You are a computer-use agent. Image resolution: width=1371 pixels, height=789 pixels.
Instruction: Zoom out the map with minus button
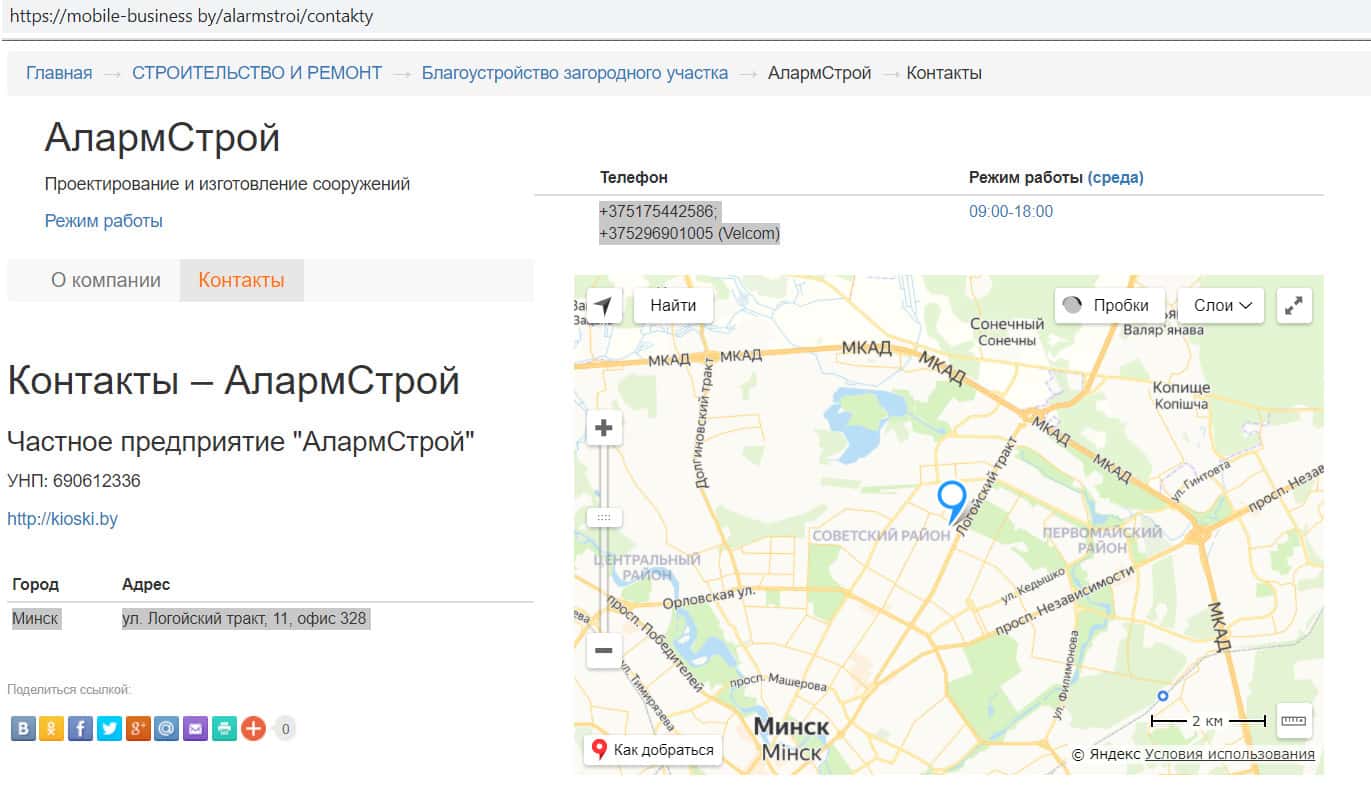[x=603, y=651]
